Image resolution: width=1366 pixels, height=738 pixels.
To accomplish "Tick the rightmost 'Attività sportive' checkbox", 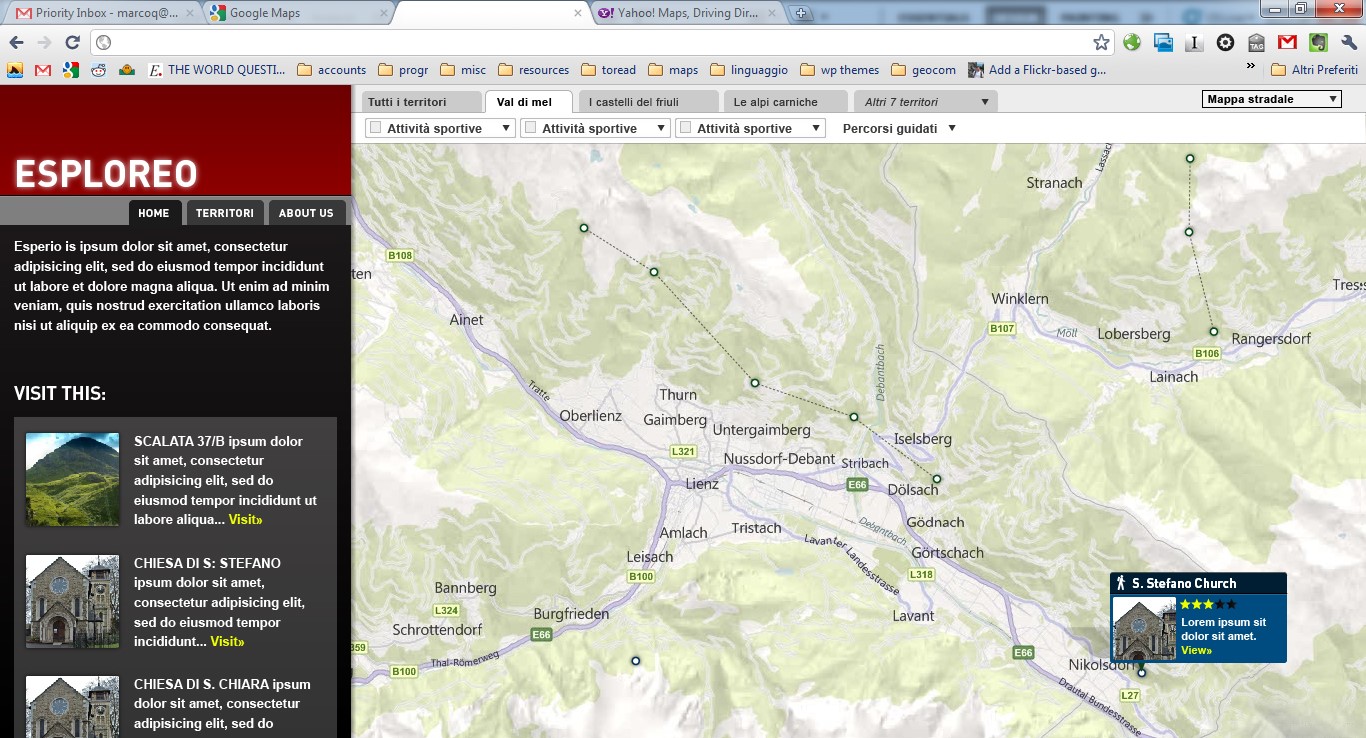I will (x=686, y=128).
